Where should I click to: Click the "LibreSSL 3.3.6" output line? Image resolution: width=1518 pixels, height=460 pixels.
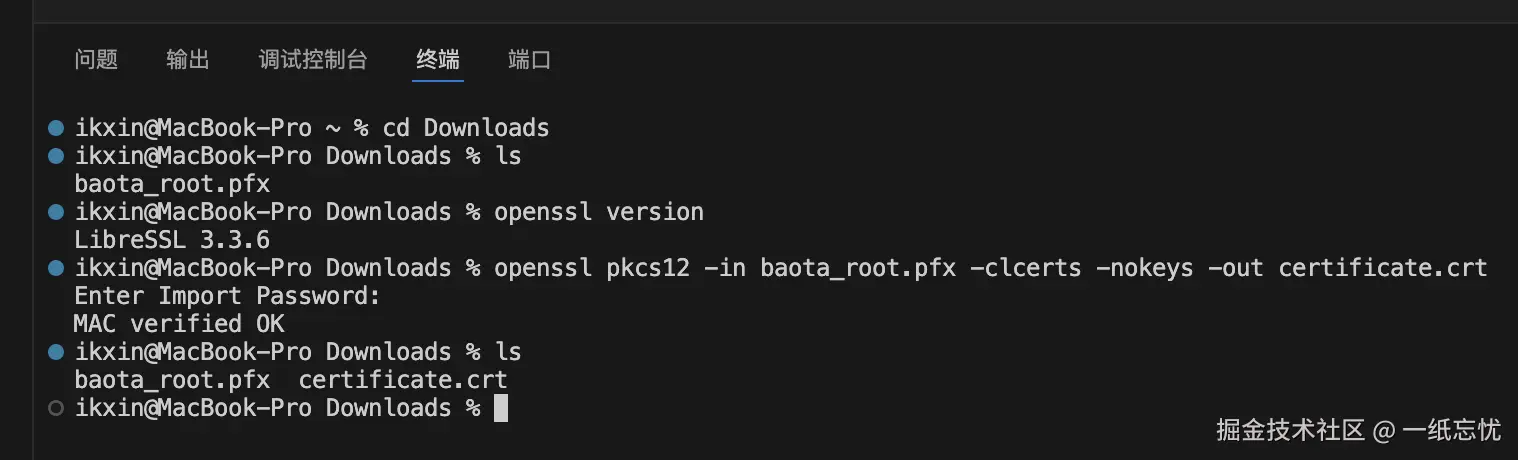[172, 240]
